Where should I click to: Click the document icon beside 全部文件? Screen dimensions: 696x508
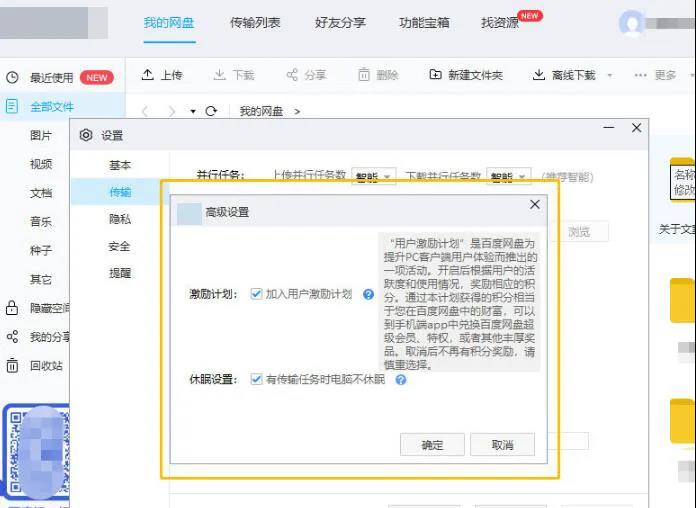[12, 107]
